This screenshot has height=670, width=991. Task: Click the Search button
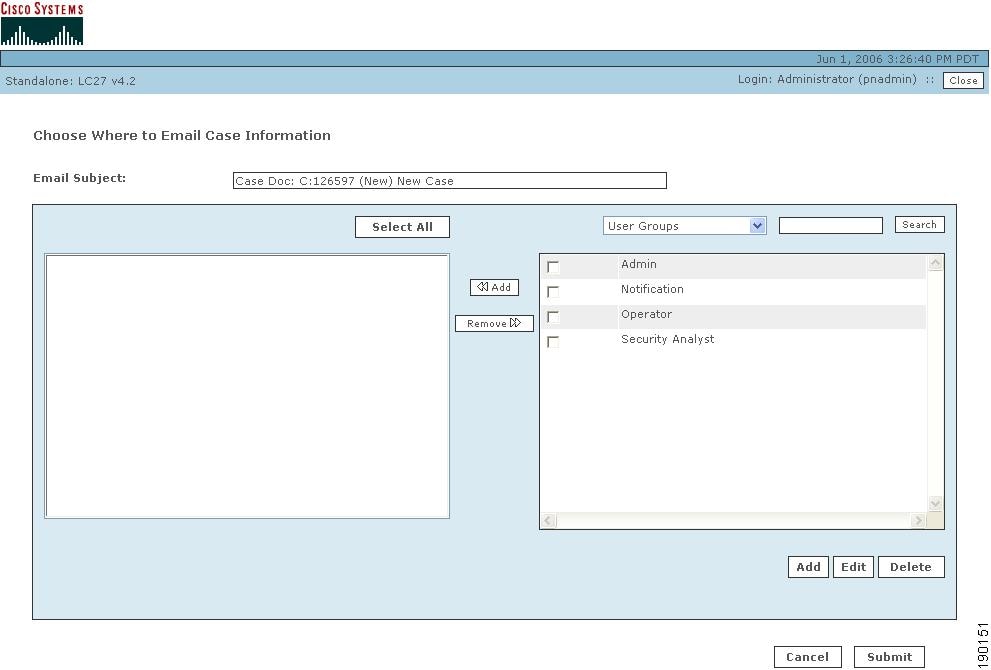[918, 224]
